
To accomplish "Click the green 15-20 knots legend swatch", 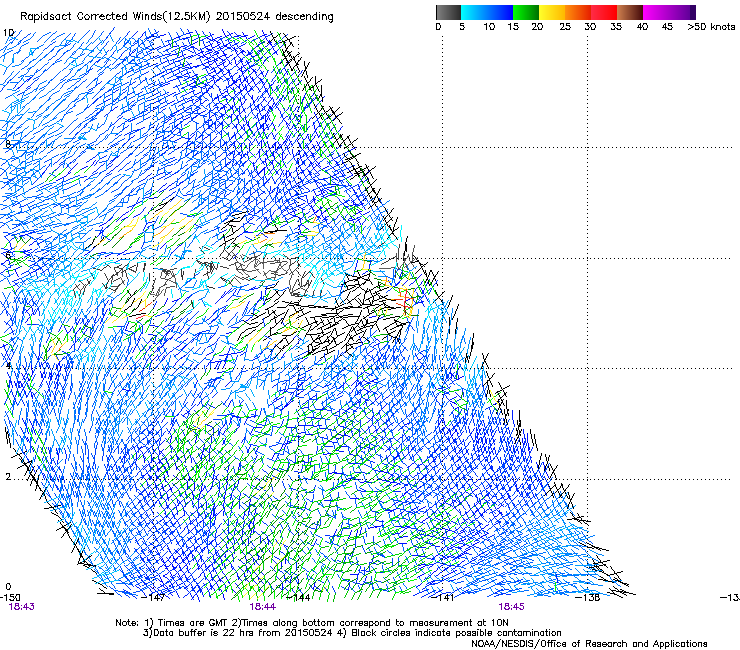I will pos(526,12).
